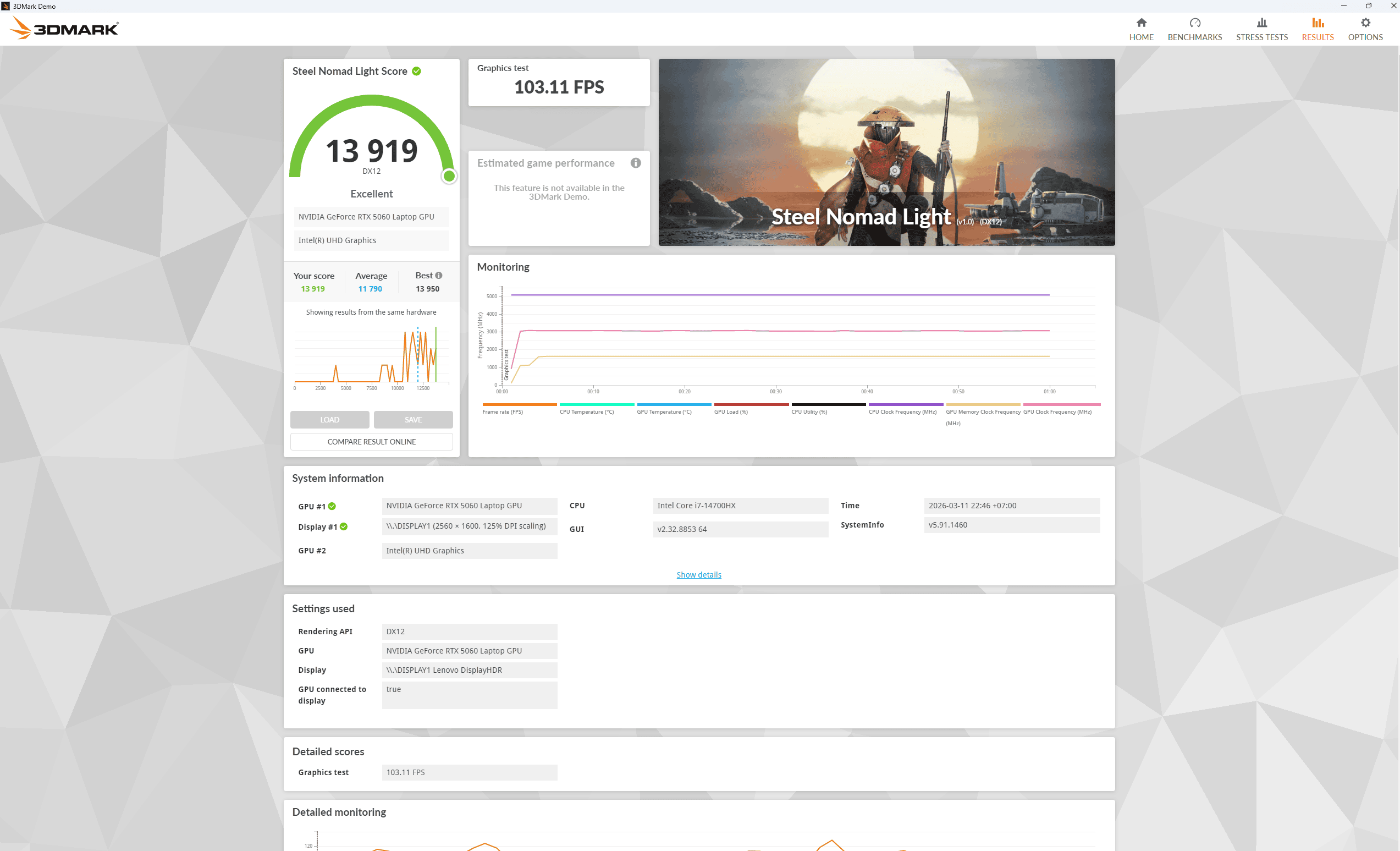Click the info icon next to Best
Image resolution: width=1400 pixels, height=851 pixels.
[439, 275]
